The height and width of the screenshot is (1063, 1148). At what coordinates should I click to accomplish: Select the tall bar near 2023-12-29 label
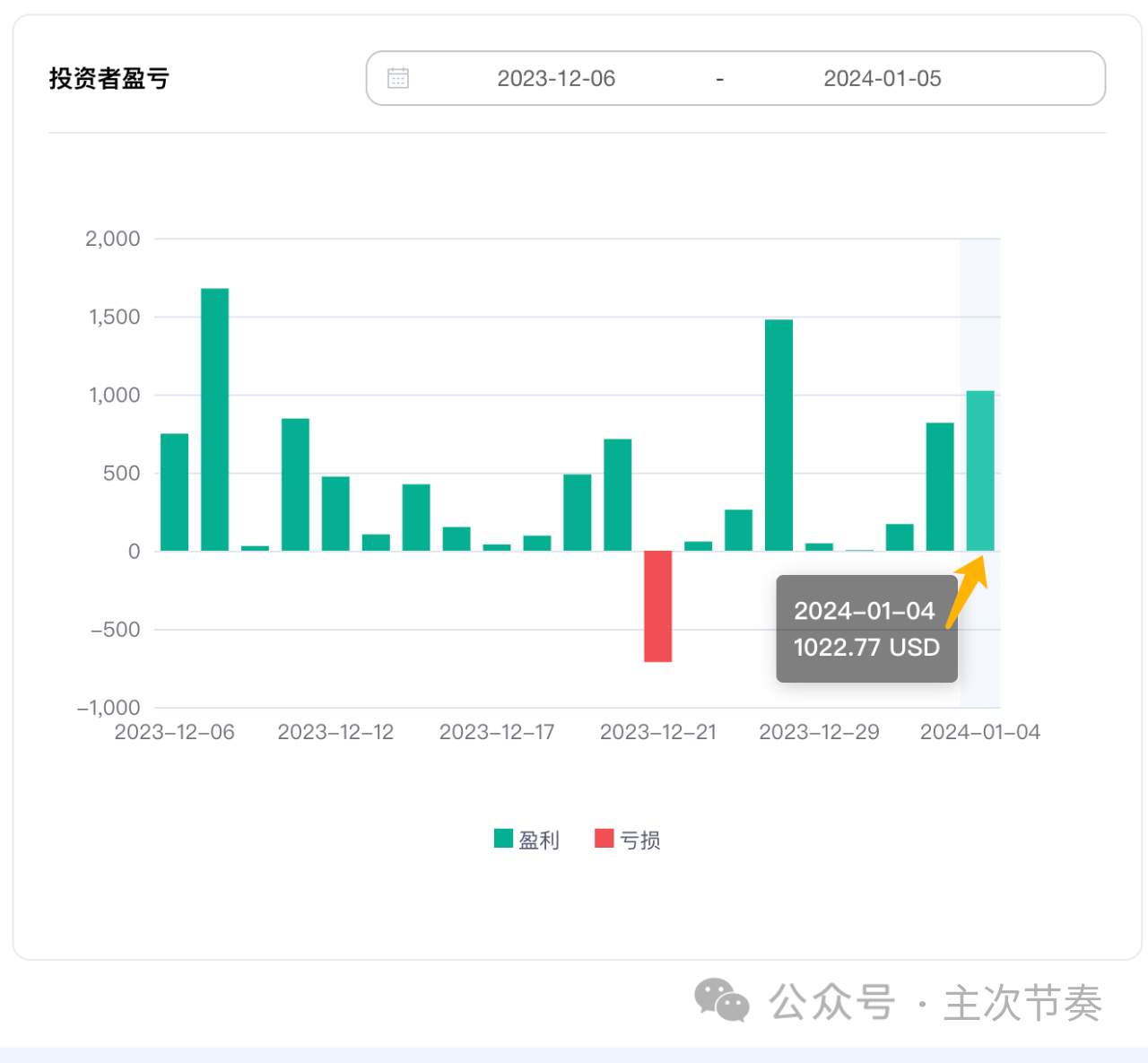coord(779,435)
